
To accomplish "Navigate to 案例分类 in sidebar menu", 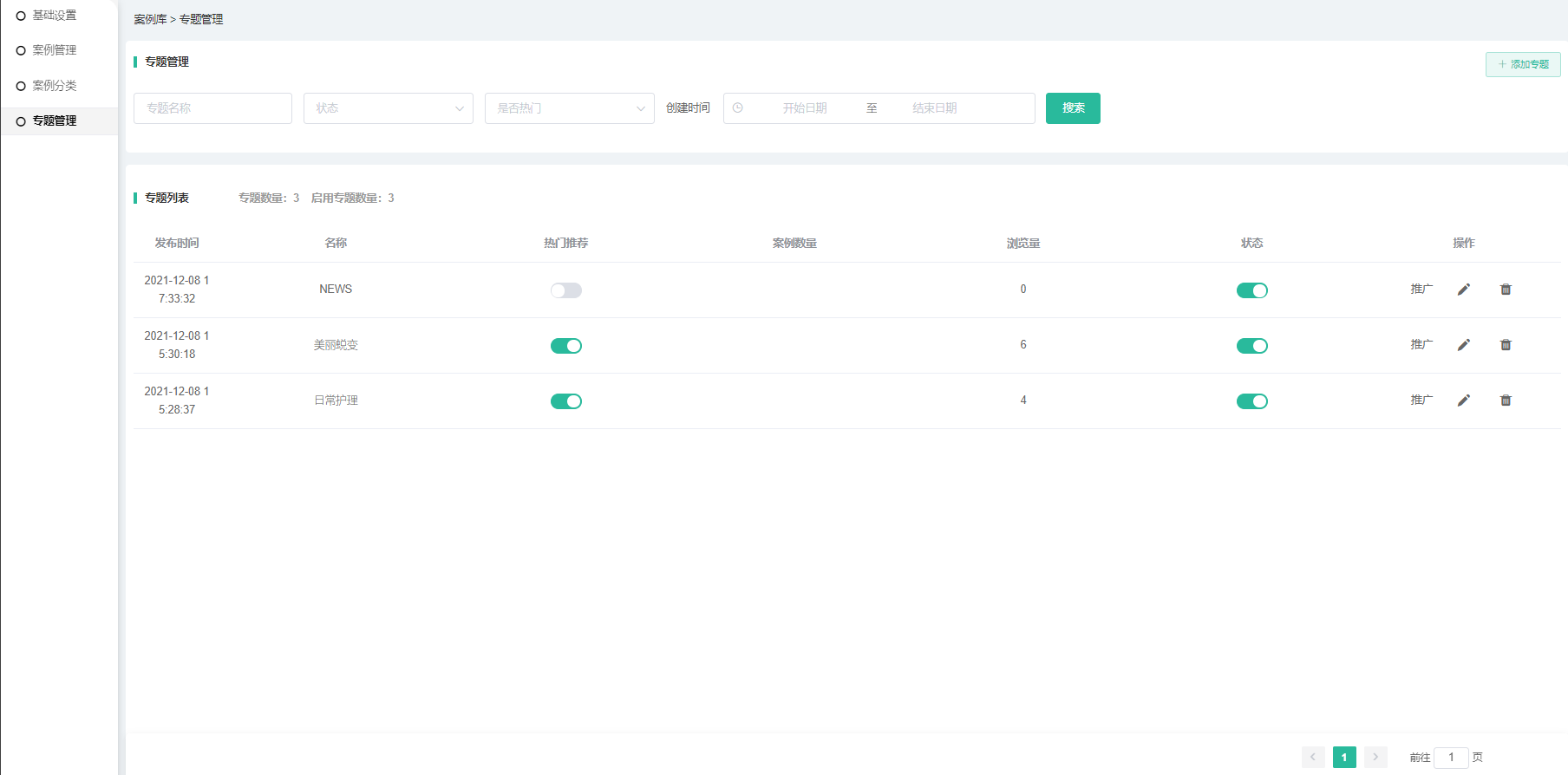I will 54,86.
